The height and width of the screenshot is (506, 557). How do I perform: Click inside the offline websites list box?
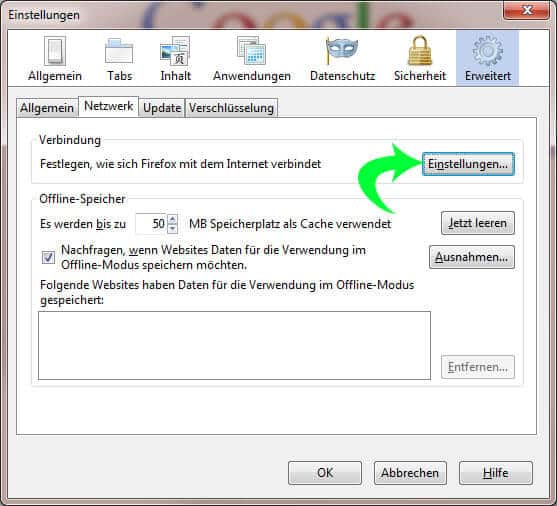(x=234, y=345)
